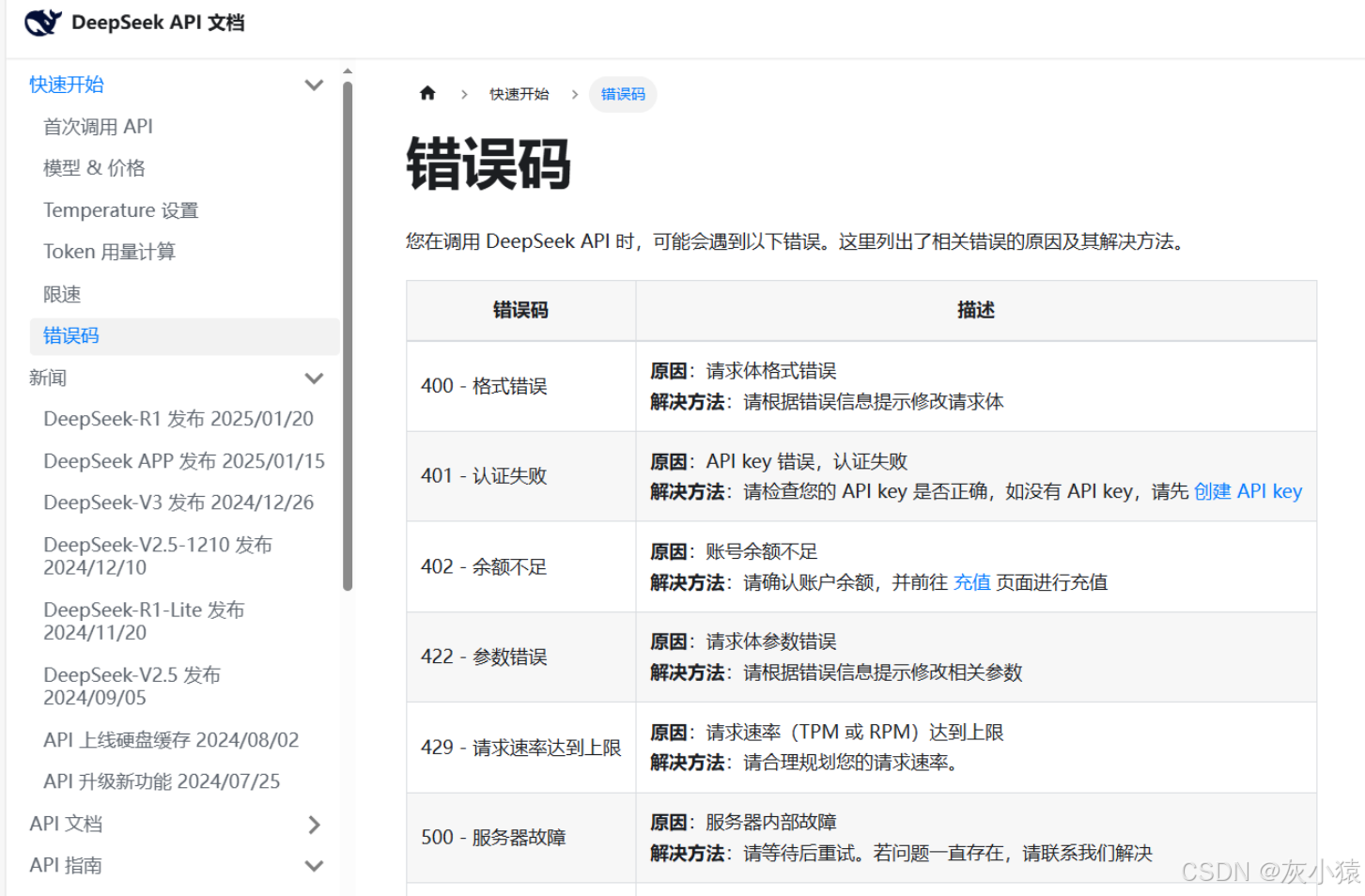
Task: Click the 错误码 page heading
Action: tap(489, 164)
